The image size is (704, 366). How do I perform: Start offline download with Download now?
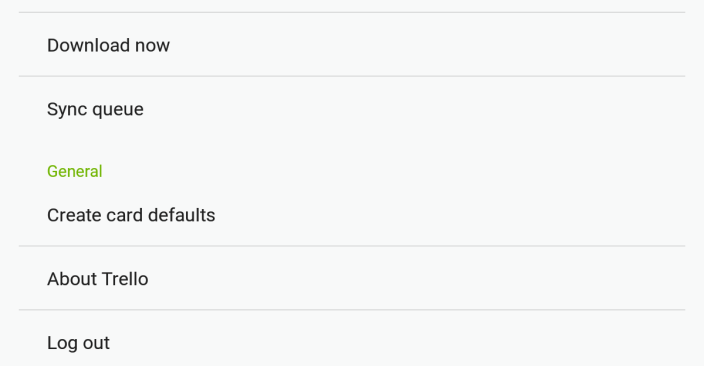[x=352, y=45]
